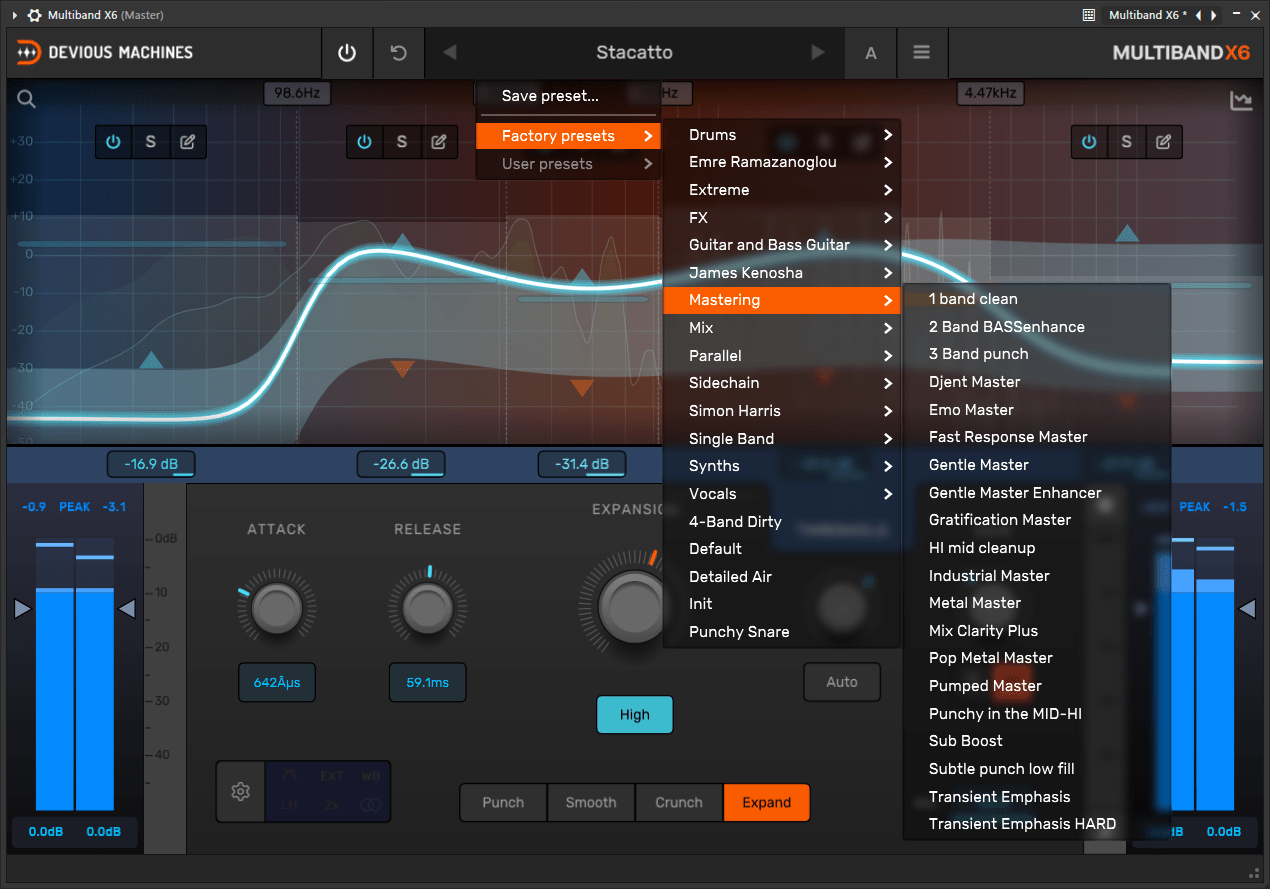The image size is (1270, 889).
Task: Toggle the Auto button
Action: click(842, 682)
